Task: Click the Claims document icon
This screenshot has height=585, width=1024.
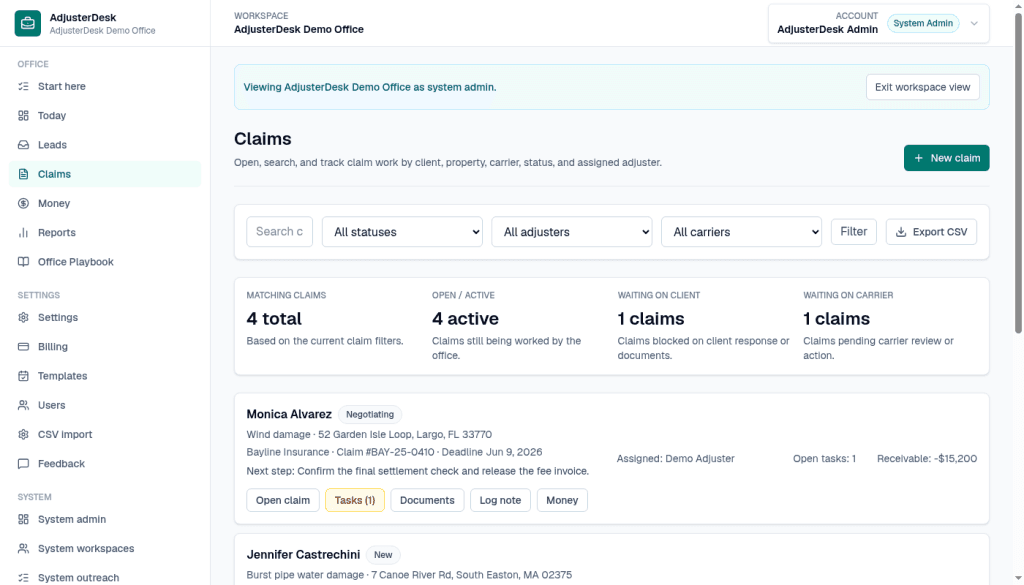Action: coord(24,174)
